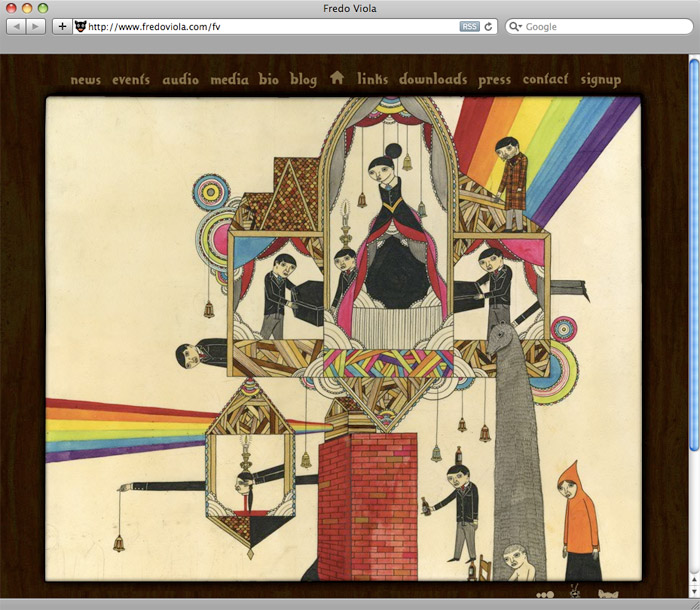
Task: Open the links page
Action: point(372,79)
